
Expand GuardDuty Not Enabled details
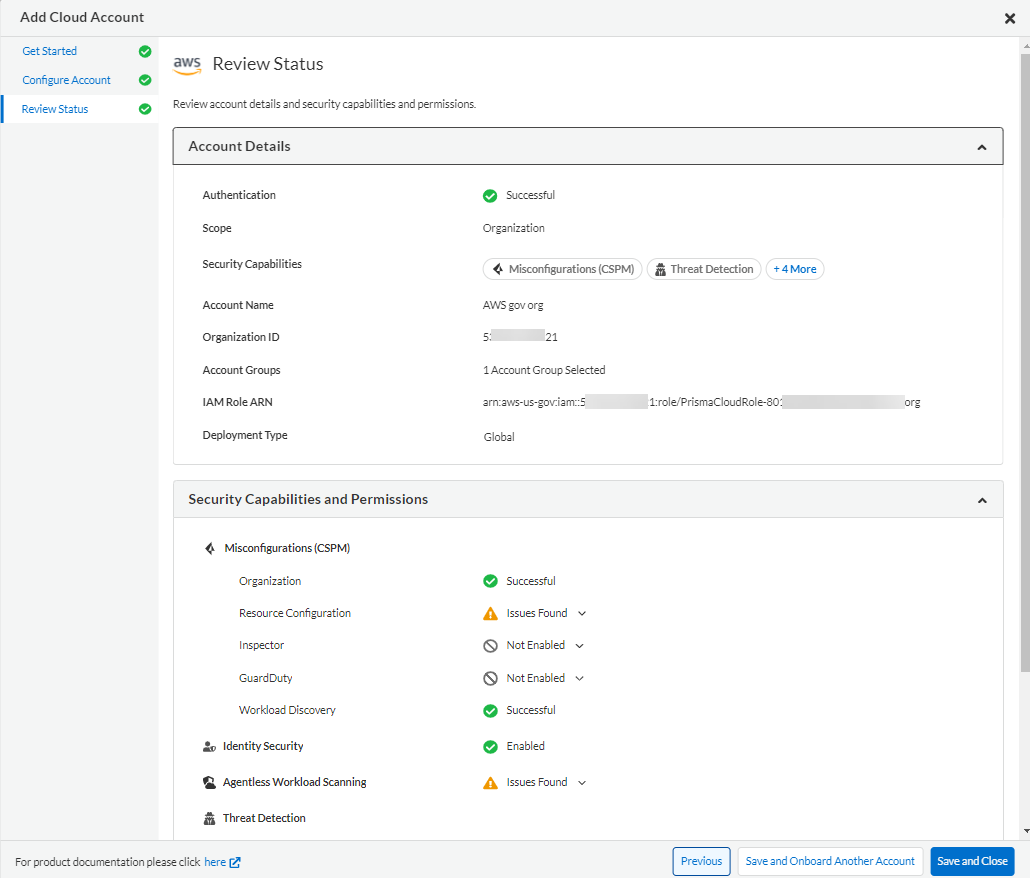(579, 678)
